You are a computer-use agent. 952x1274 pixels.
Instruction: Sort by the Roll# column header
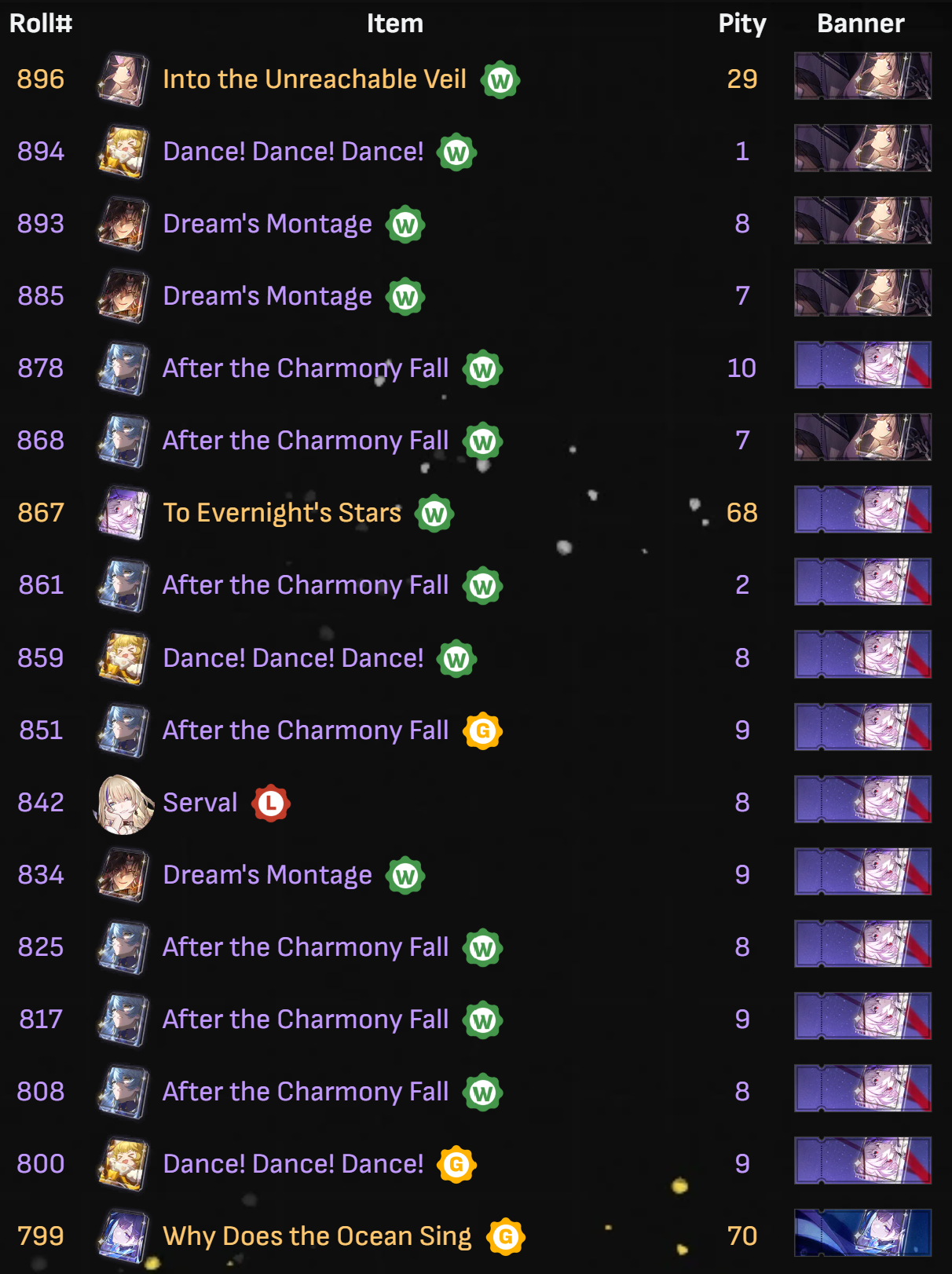41,24
